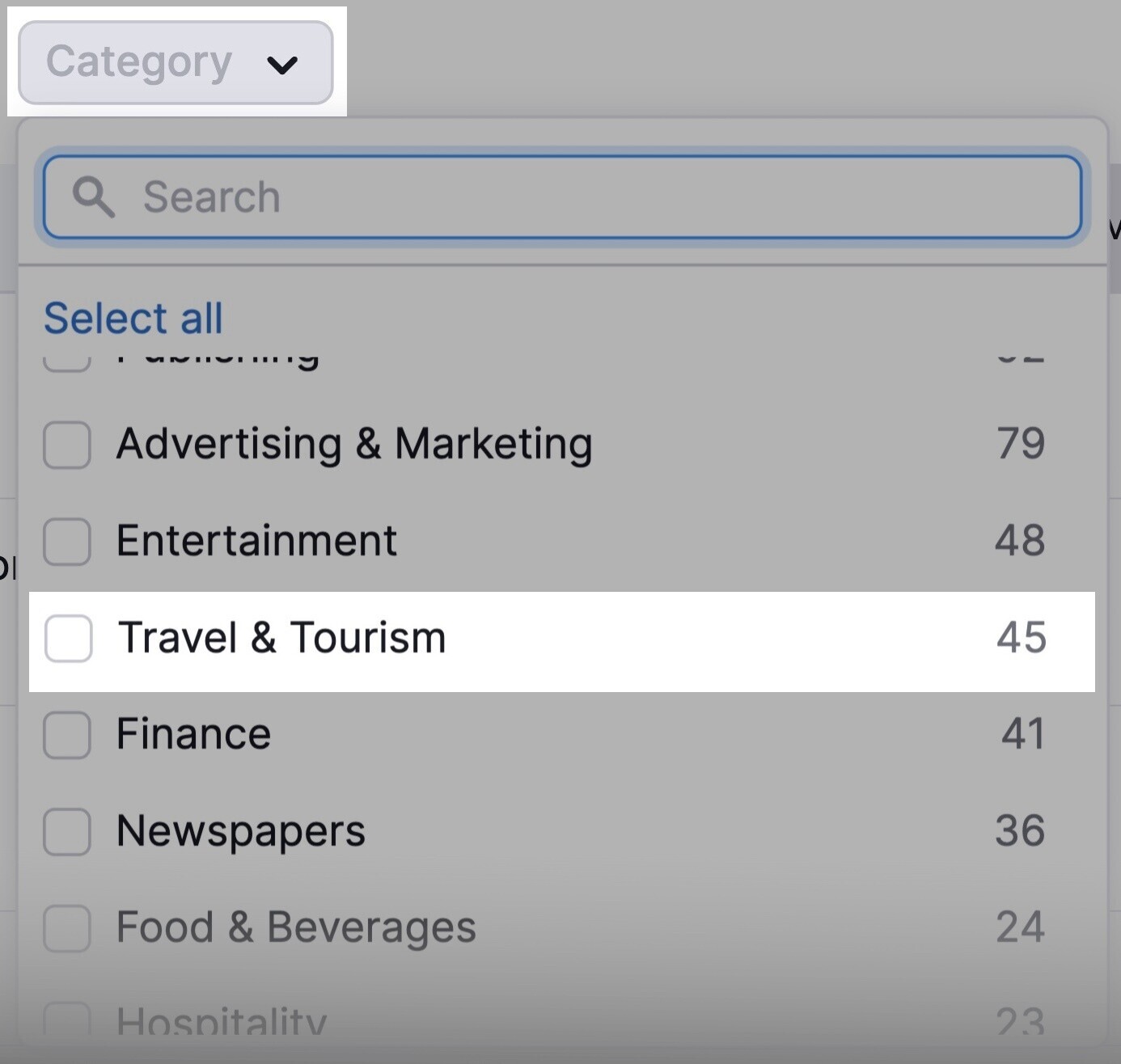
Task: Click the magnifying glass search icon
Action: (x=93, y=197)
